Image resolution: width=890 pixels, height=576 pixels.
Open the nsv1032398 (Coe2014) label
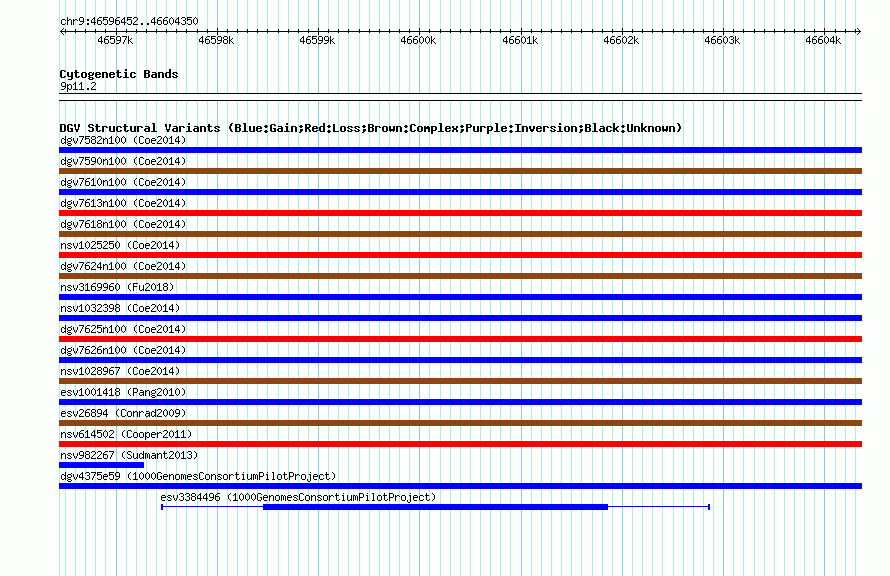pos(120,308)
